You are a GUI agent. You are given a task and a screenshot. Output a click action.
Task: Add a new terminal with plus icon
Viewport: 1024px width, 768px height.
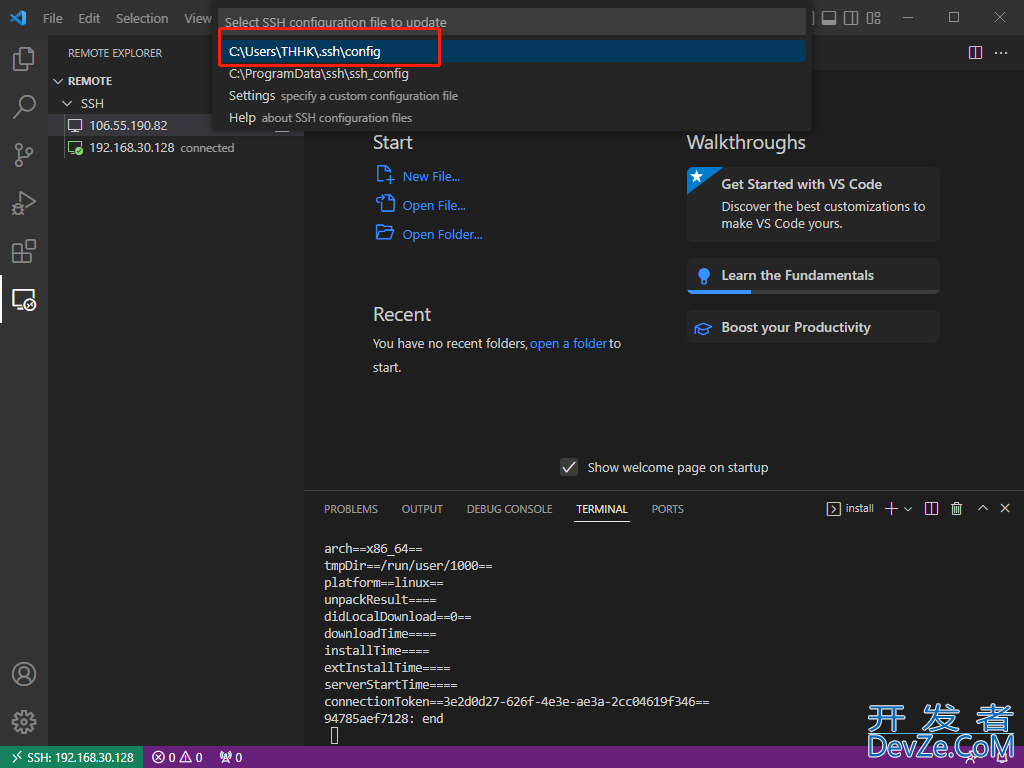pyautogui.click(x=891, y=509)
